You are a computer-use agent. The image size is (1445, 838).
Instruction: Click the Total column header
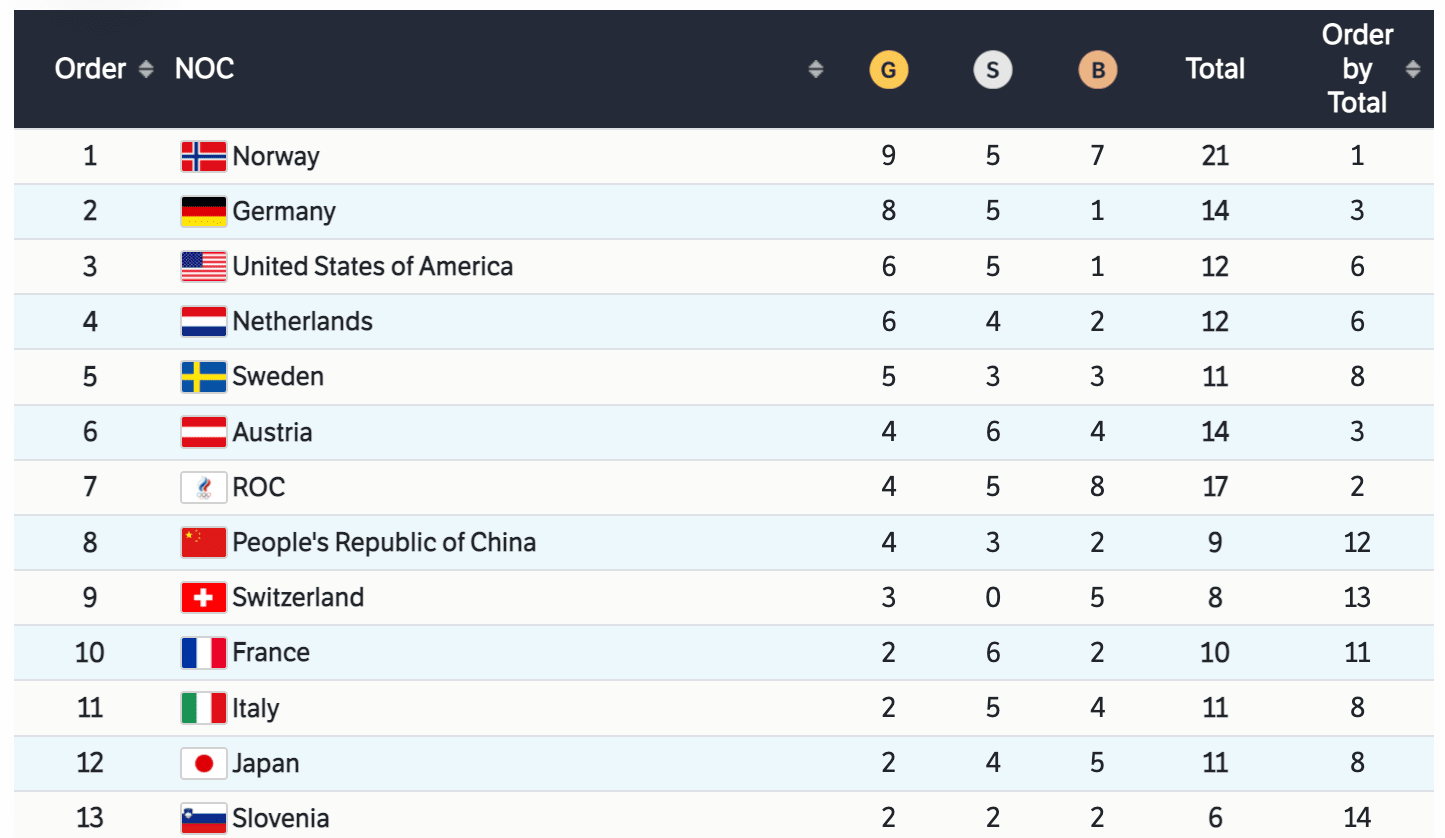click(x=1215, y=69)
